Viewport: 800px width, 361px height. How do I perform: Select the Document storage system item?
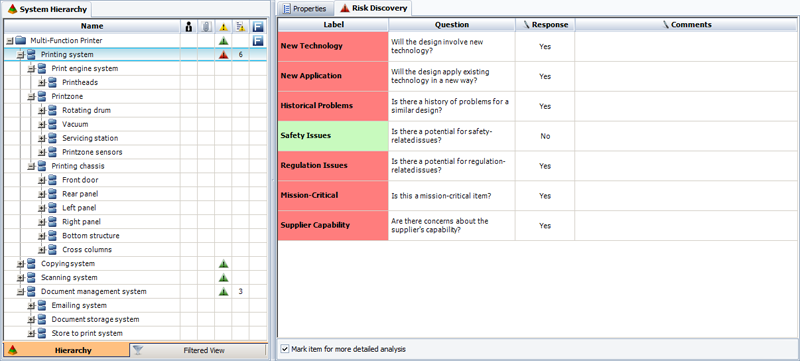pos(95,320)
